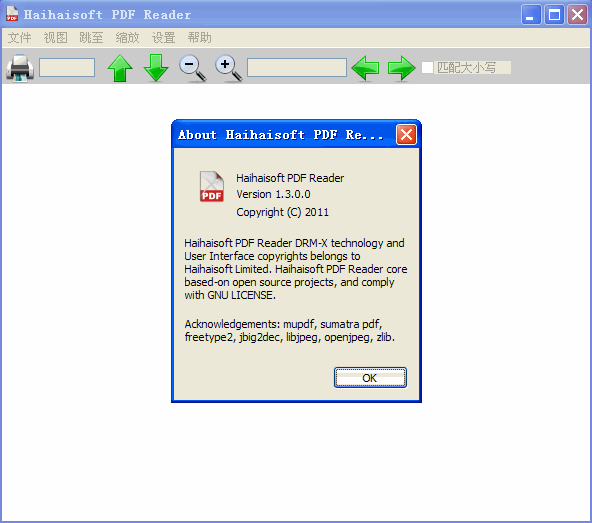This screenshot has height=523, width=592.
Task: Click the printer icon in toolbar
Action: point(20,68)
